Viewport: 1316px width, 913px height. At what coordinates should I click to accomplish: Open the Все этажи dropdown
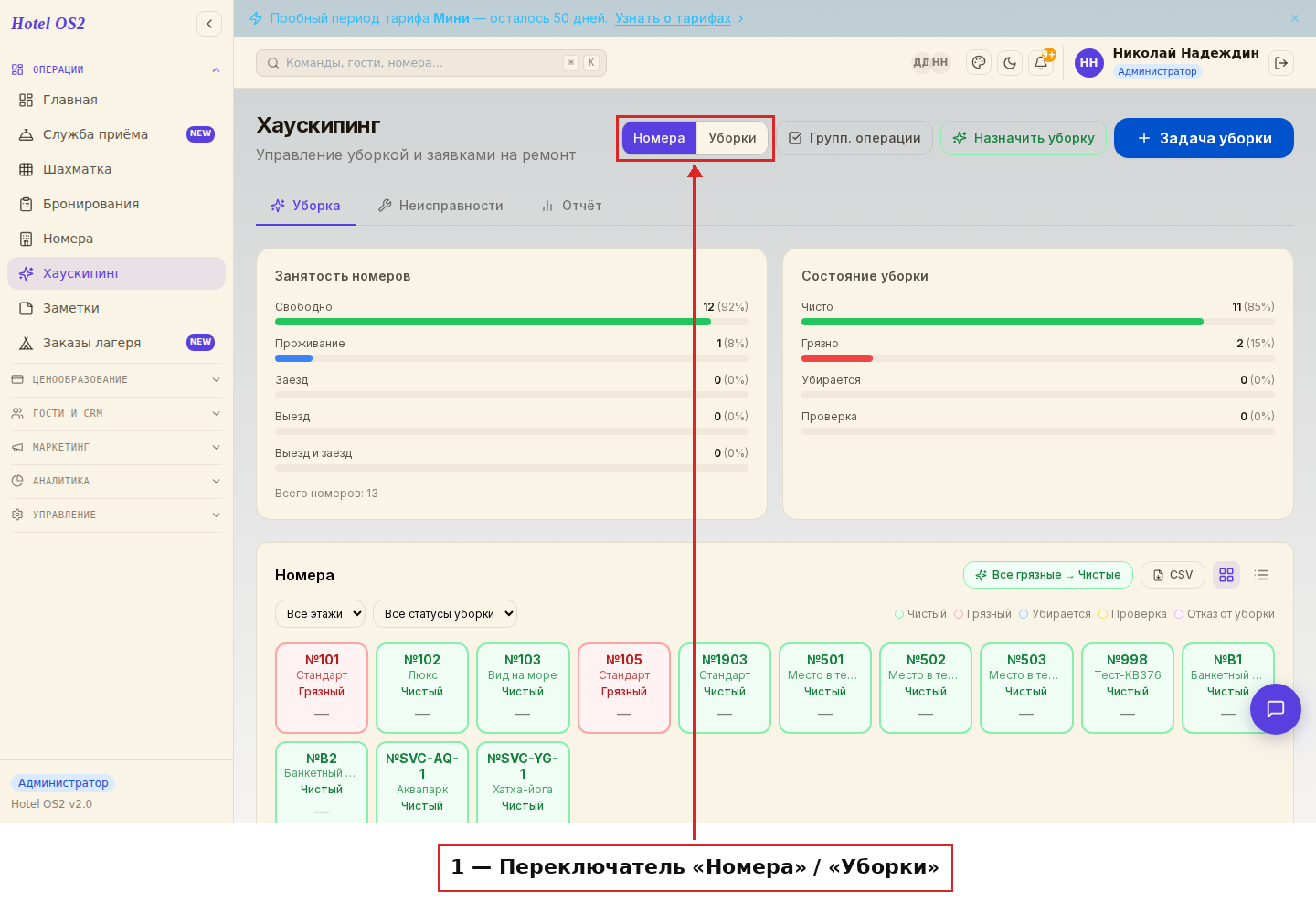point(320,614)
